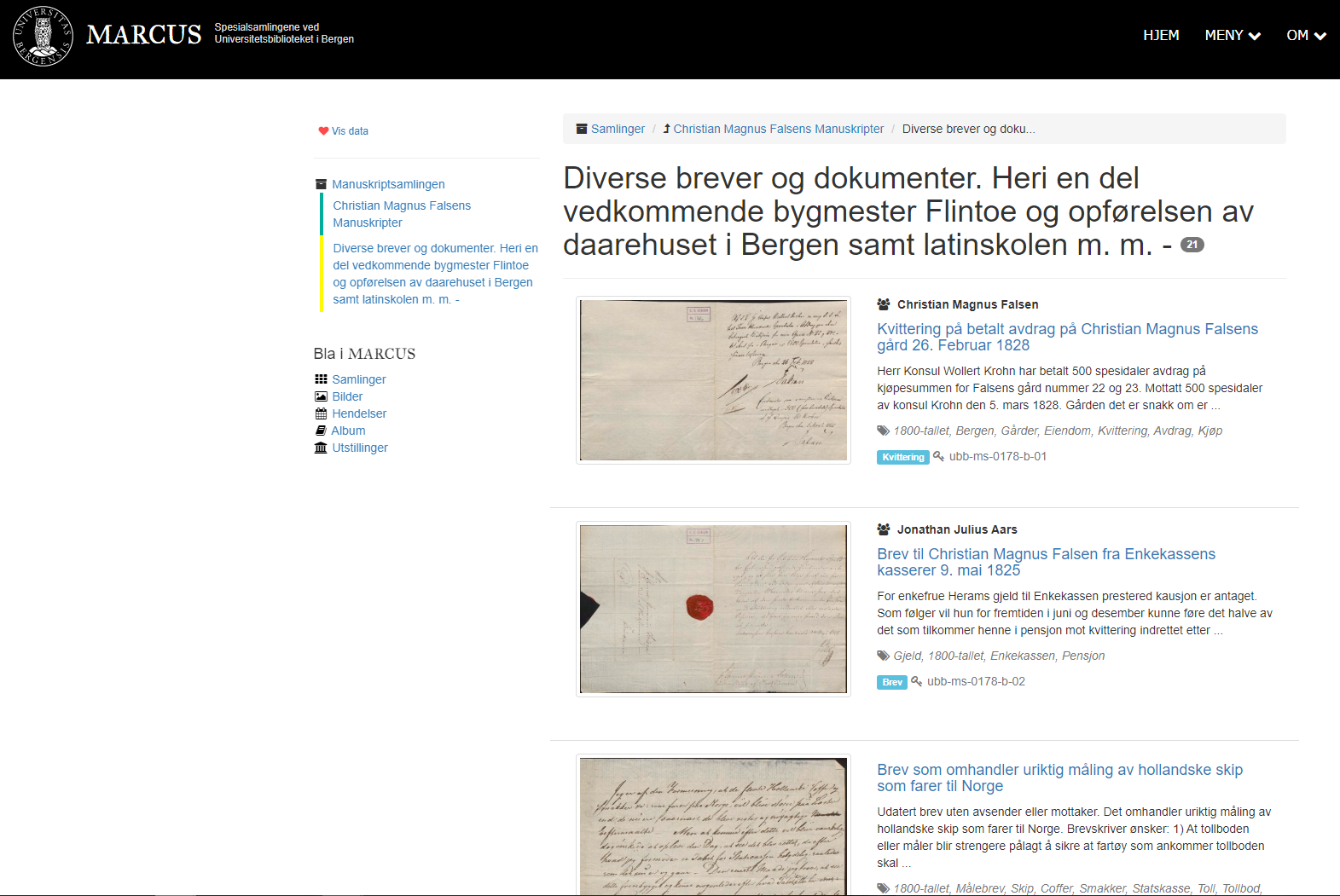Open thumbnail of handwritten hollandske skip letter
1340x896 pixels.
[713, 825]
